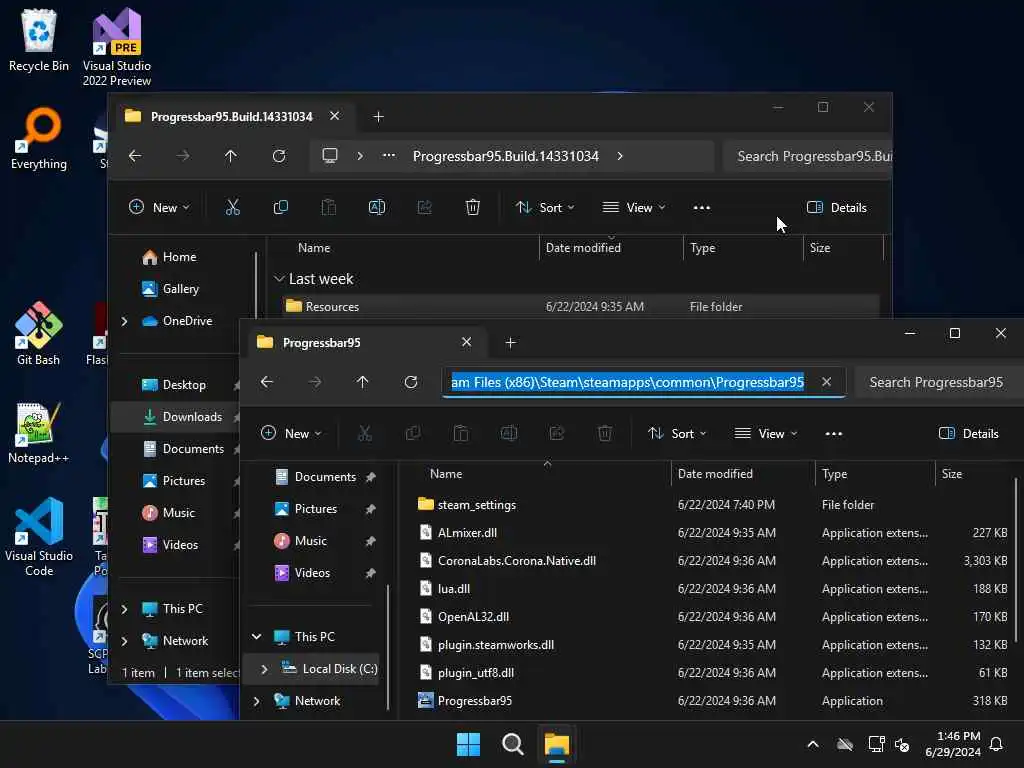Collapse This PC in front window sidebar
The width and height of the screenshot is (1024, 768).
pos(257,637)
